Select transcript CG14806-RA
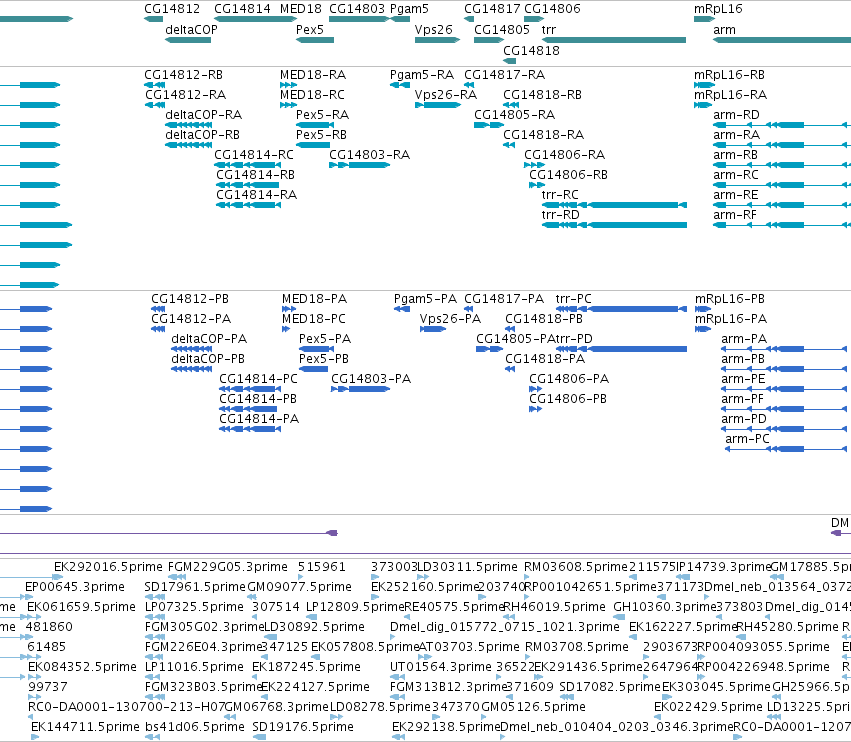The height and width of the screenshot is (742, 851). click(x=564, y=155)
